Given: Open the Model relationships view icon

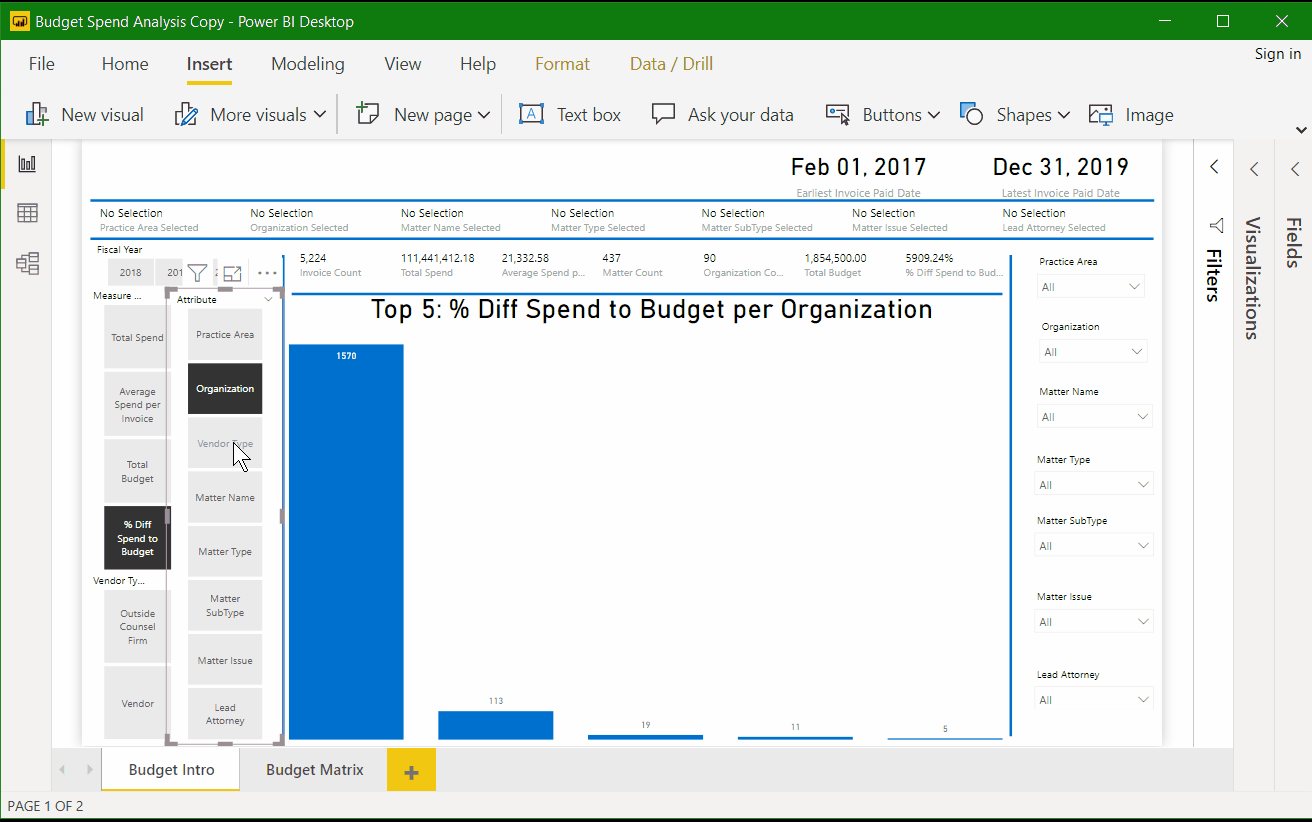Looking at the screenshot, I should pyautogui.click(x=27, y=263).
